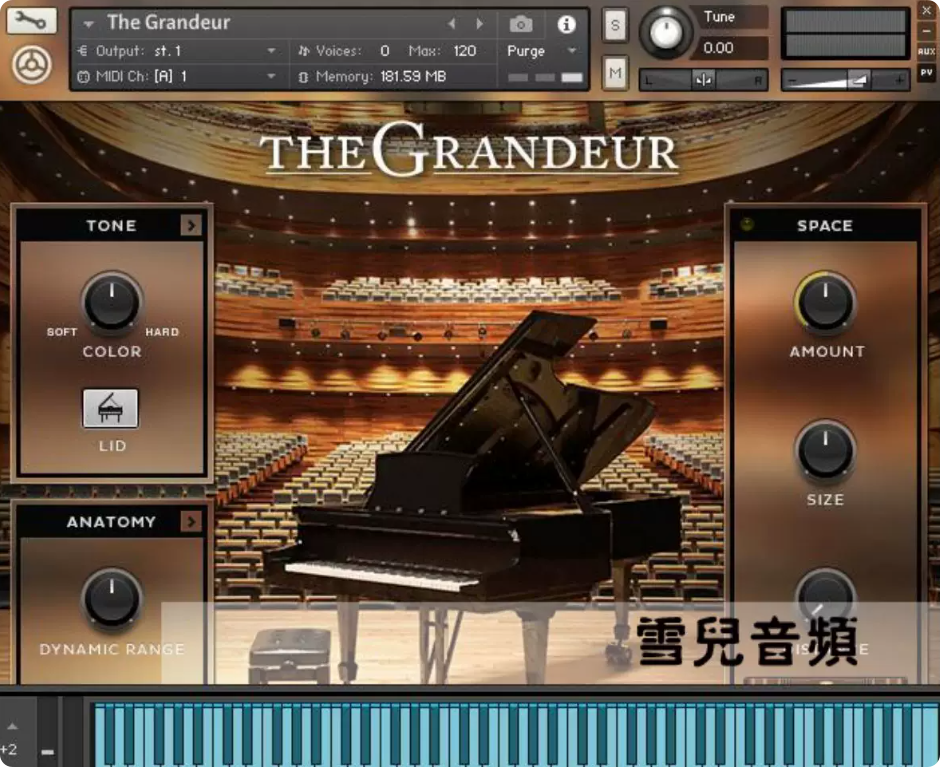
Task: Open the MIDI Ch dropdown
Action: [x=271, y=76]
